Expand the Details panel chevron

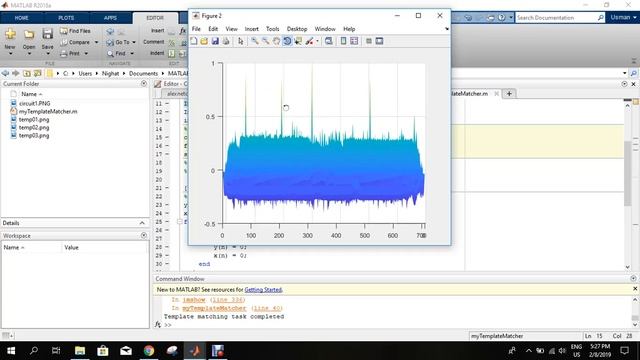[142, 223]
